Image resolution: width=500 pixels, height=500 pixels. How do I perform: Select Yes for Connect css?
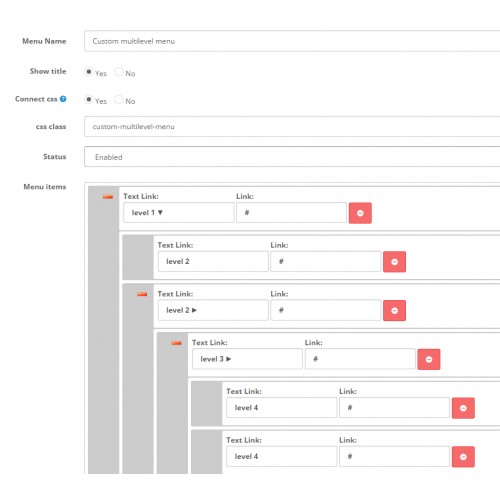coord(89,99)
